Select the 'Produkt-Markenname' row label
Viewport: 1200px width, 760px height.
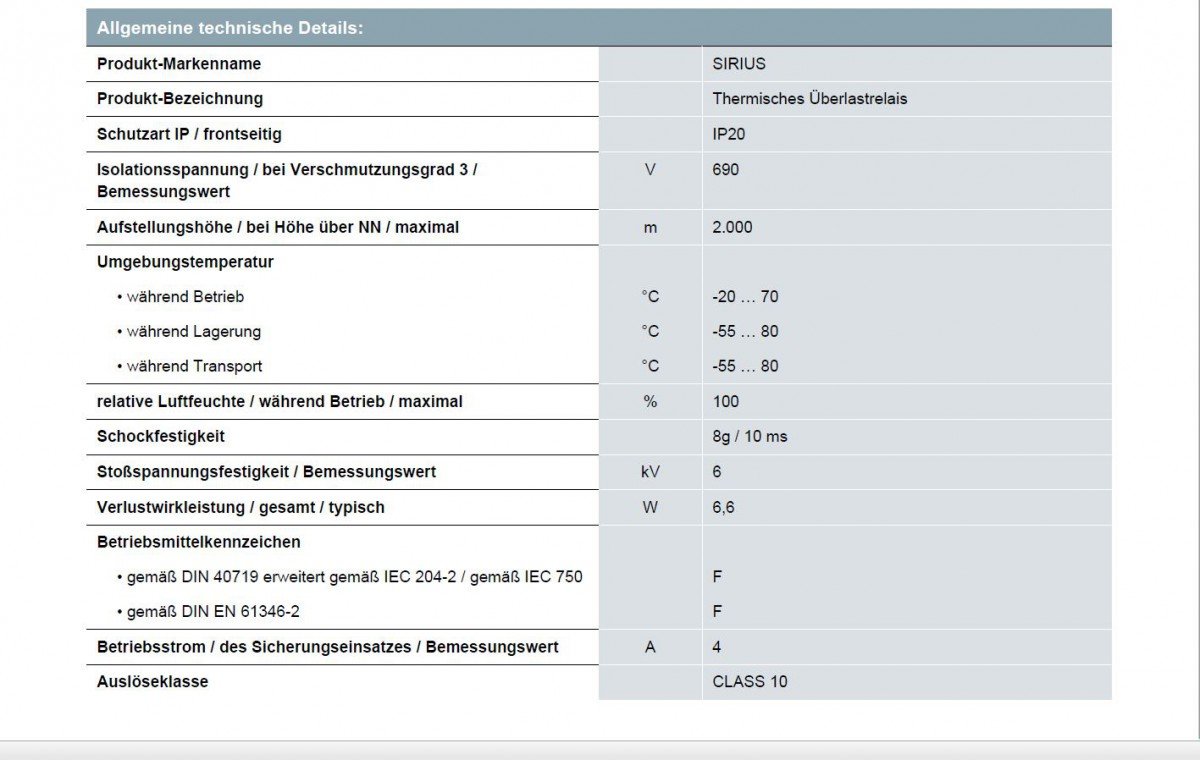tap(179, 64)
